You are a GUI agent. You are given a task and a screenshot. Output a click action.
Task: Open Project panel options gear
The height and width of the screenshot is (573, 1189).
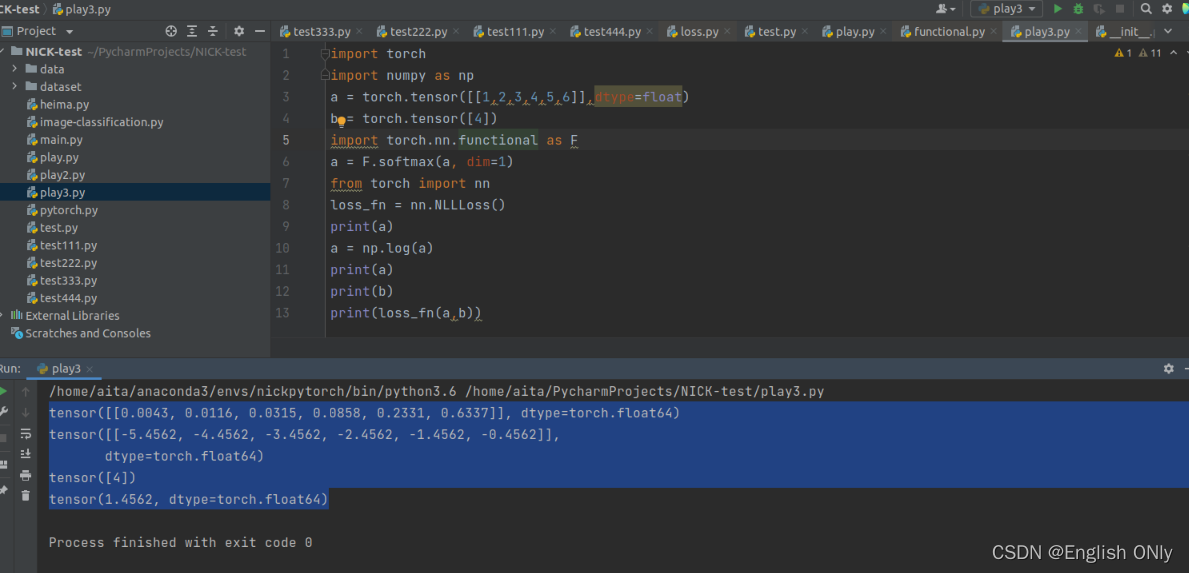pyautogui.click(x=239, y=31)
